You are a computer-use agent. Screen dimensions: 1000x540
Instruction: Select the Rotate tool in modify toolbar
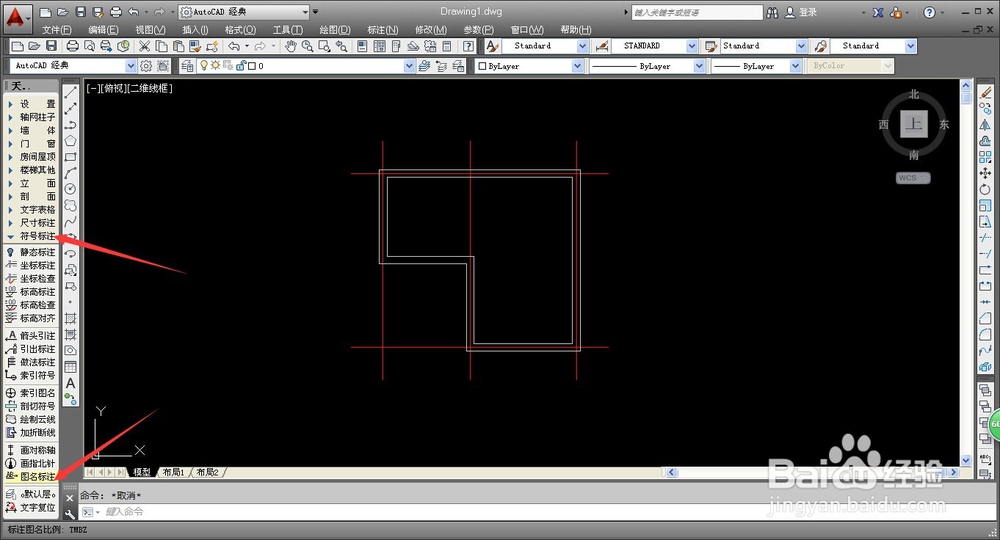985,189
